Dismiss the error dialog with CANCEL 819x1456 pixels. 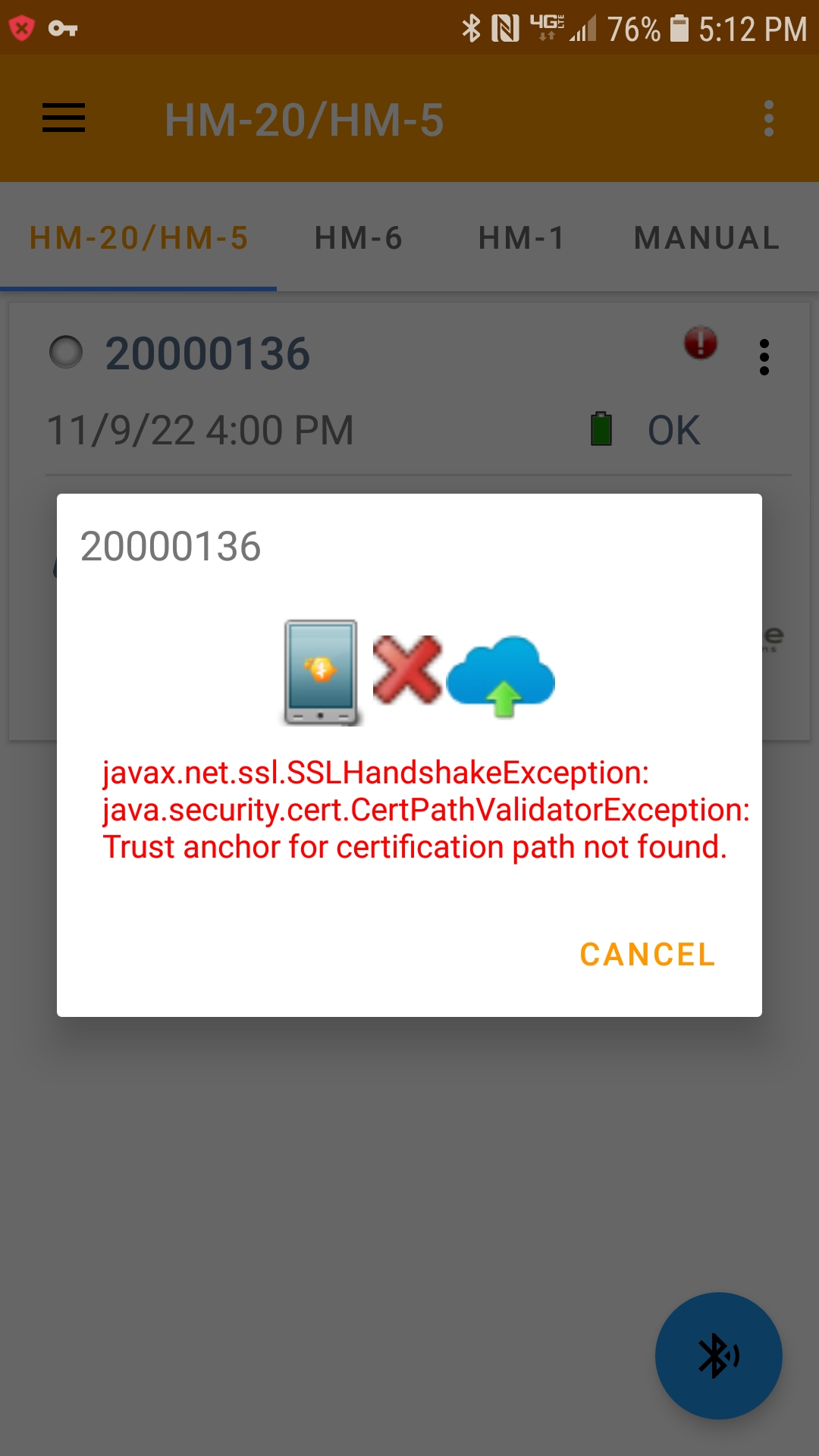pyautogui.click(x=648, y=955)
